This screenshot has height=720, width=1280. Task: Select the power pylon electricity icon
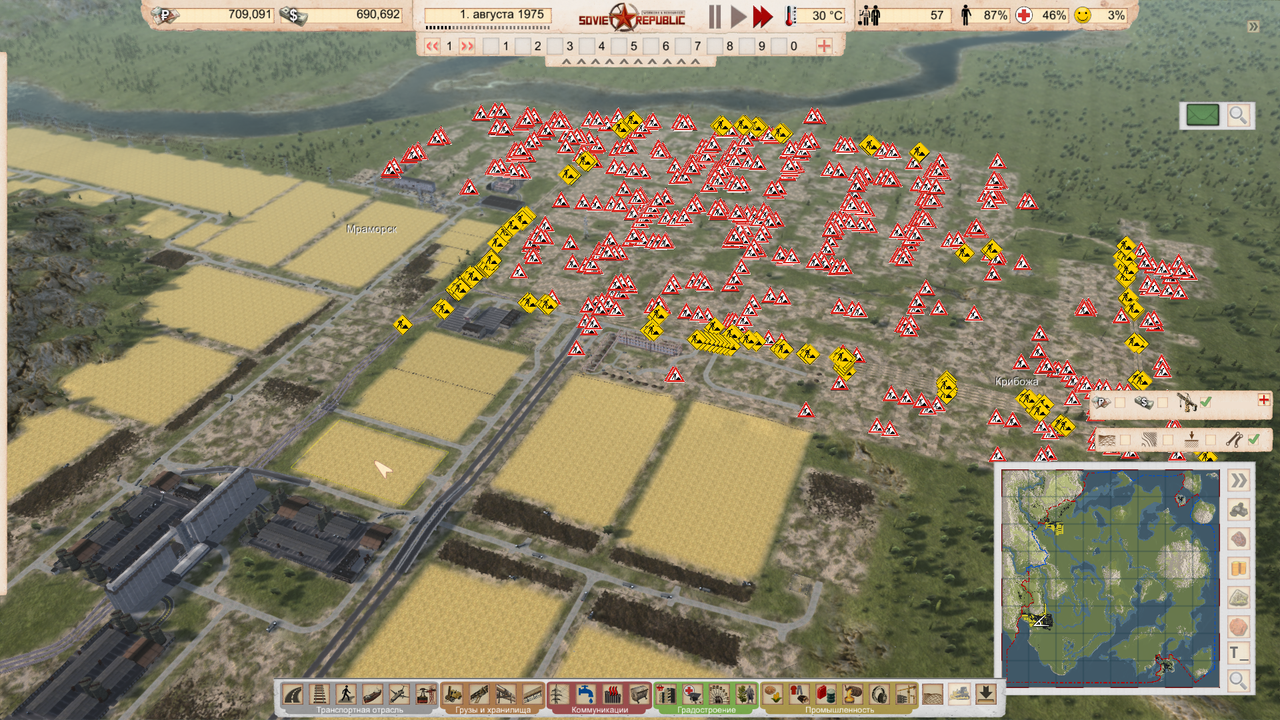[x=561, y=694]
